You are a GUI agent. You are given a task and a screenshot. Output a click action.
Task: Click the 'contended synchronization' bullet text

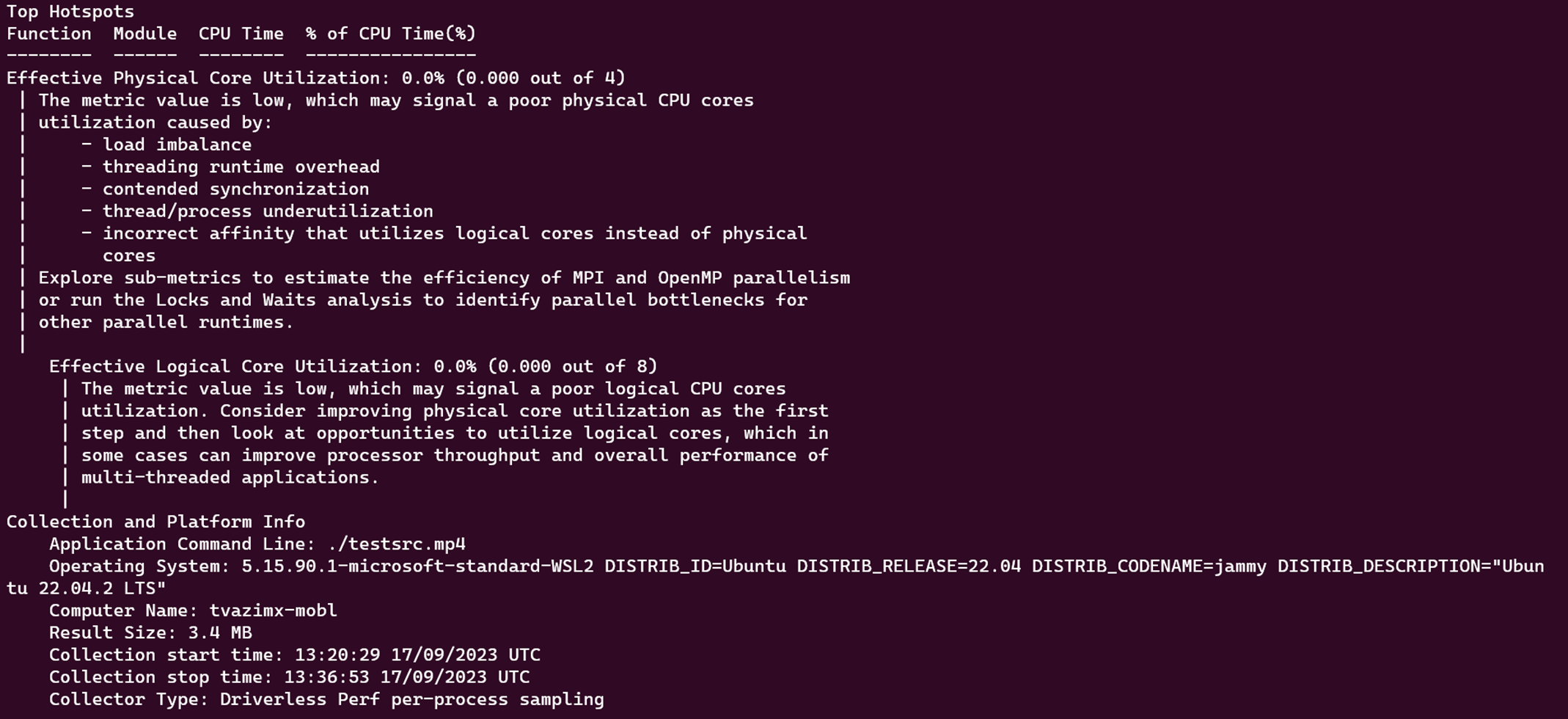[235, 189]
